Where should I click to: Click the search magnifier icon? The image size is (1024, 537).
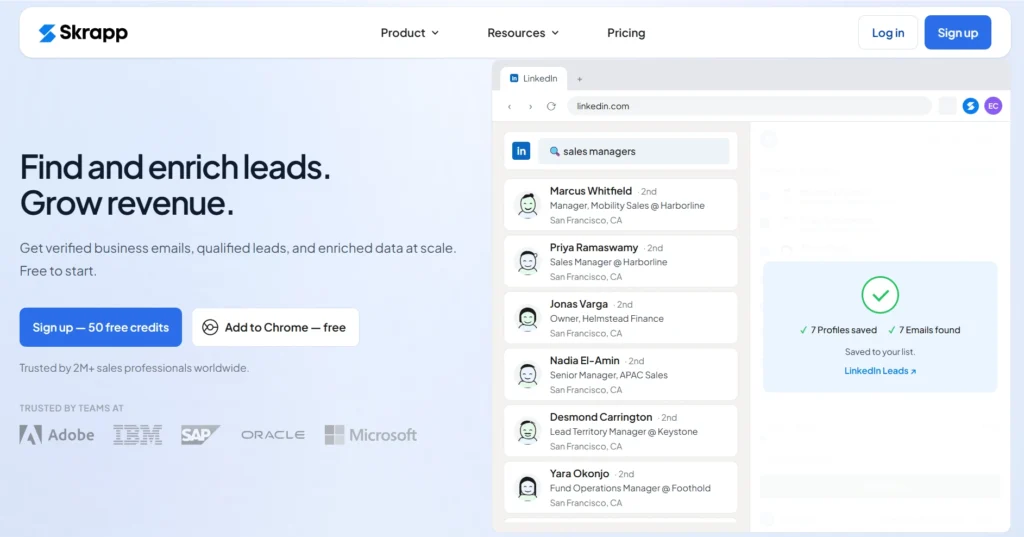click(x=554, y=152)
